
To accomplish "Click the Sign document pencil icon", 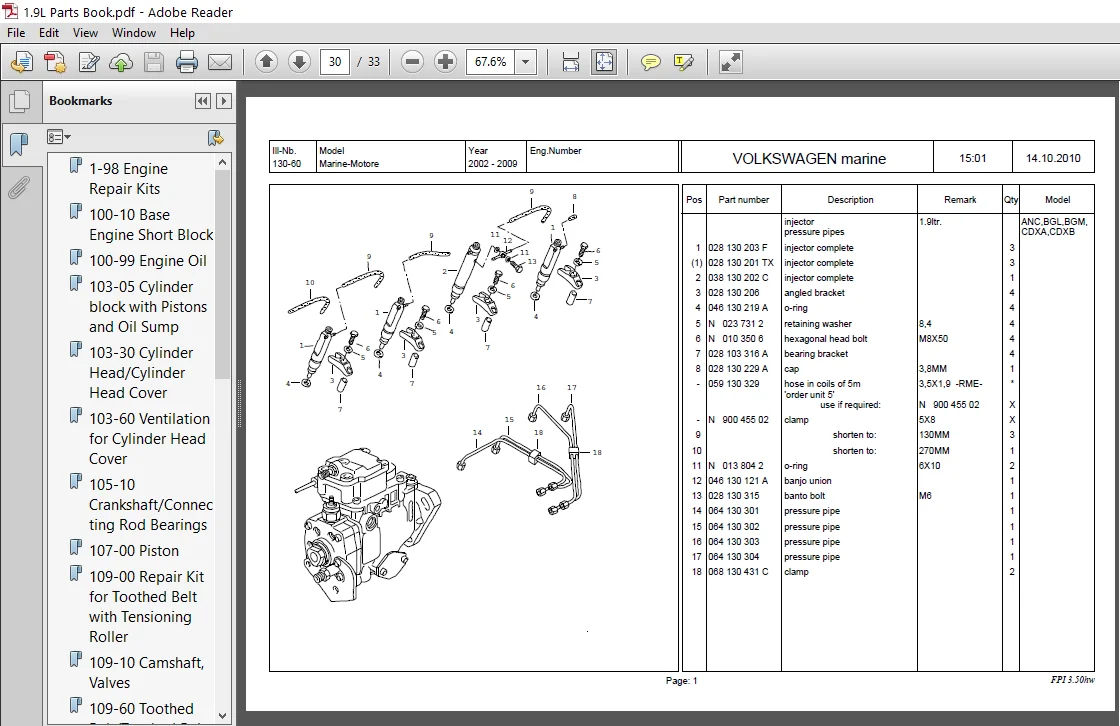I will click(89, 62).
